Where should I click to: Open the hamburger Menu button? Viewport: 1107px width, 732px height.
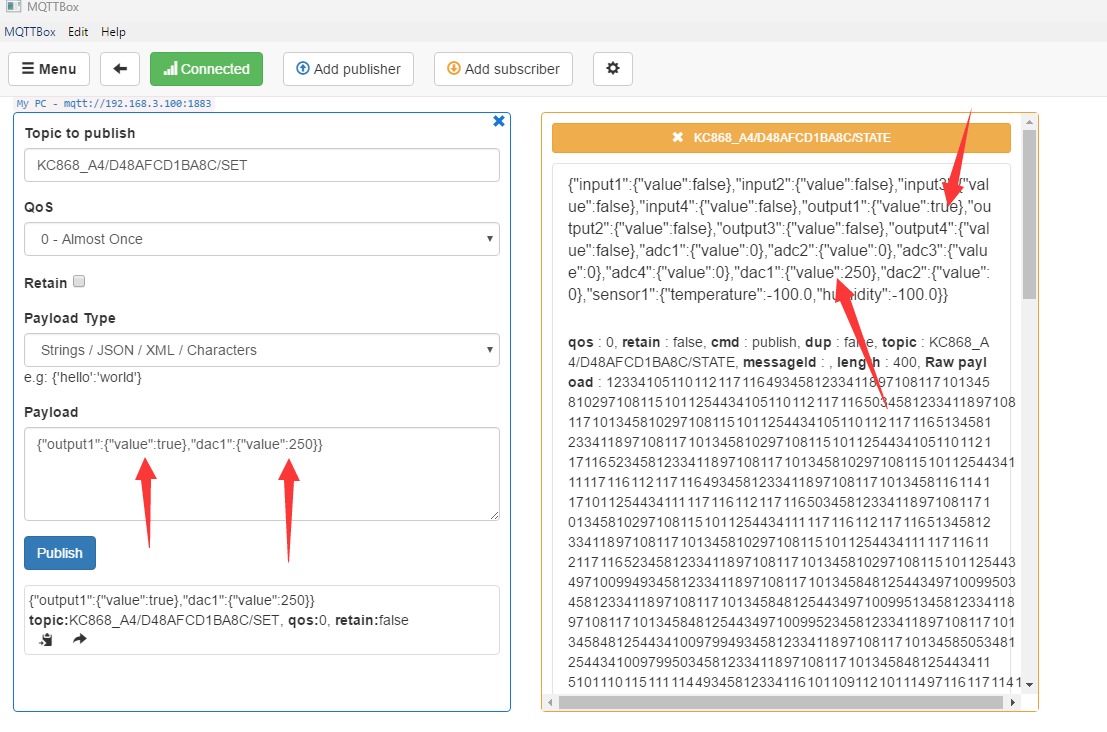tap(49, 69)
